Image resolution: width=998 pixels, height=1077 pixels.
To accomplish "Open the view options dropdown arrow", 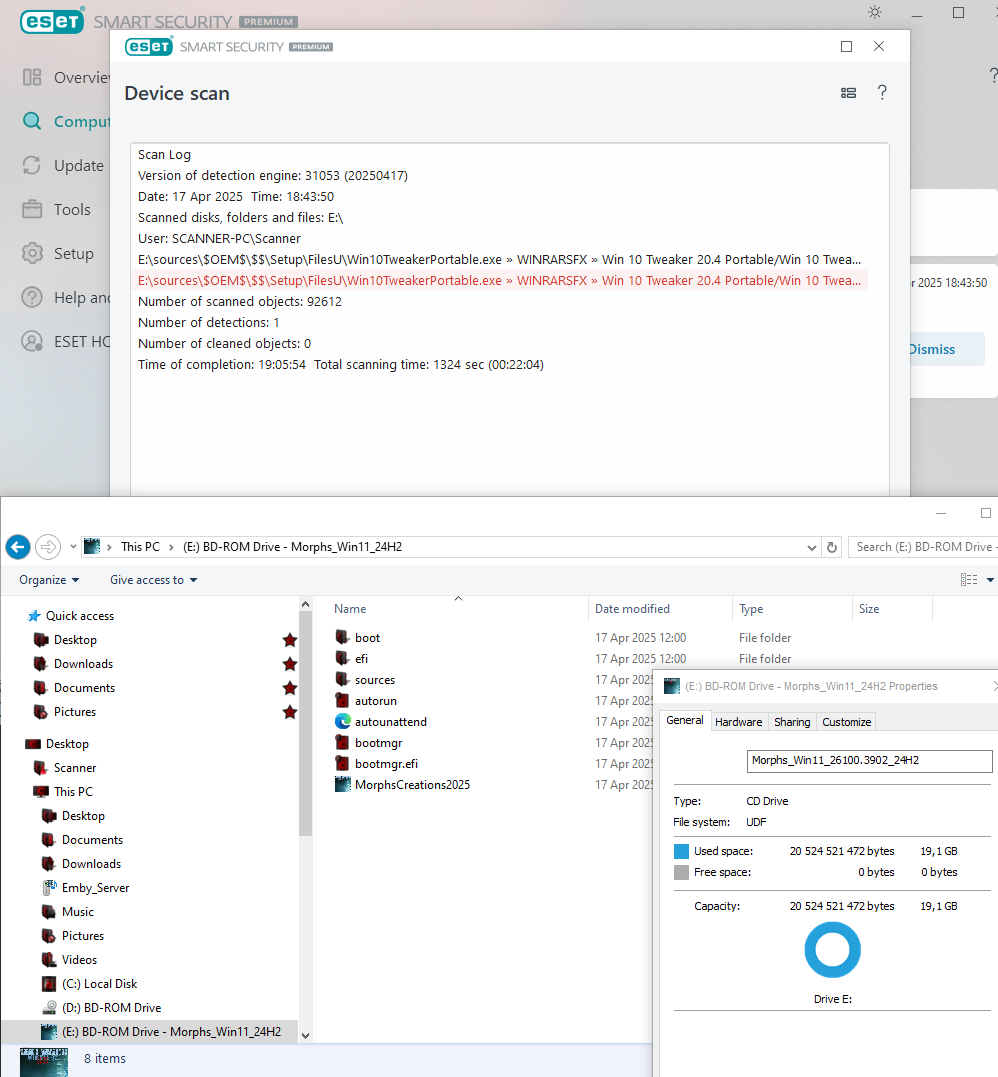I will (x=990, y=580).
